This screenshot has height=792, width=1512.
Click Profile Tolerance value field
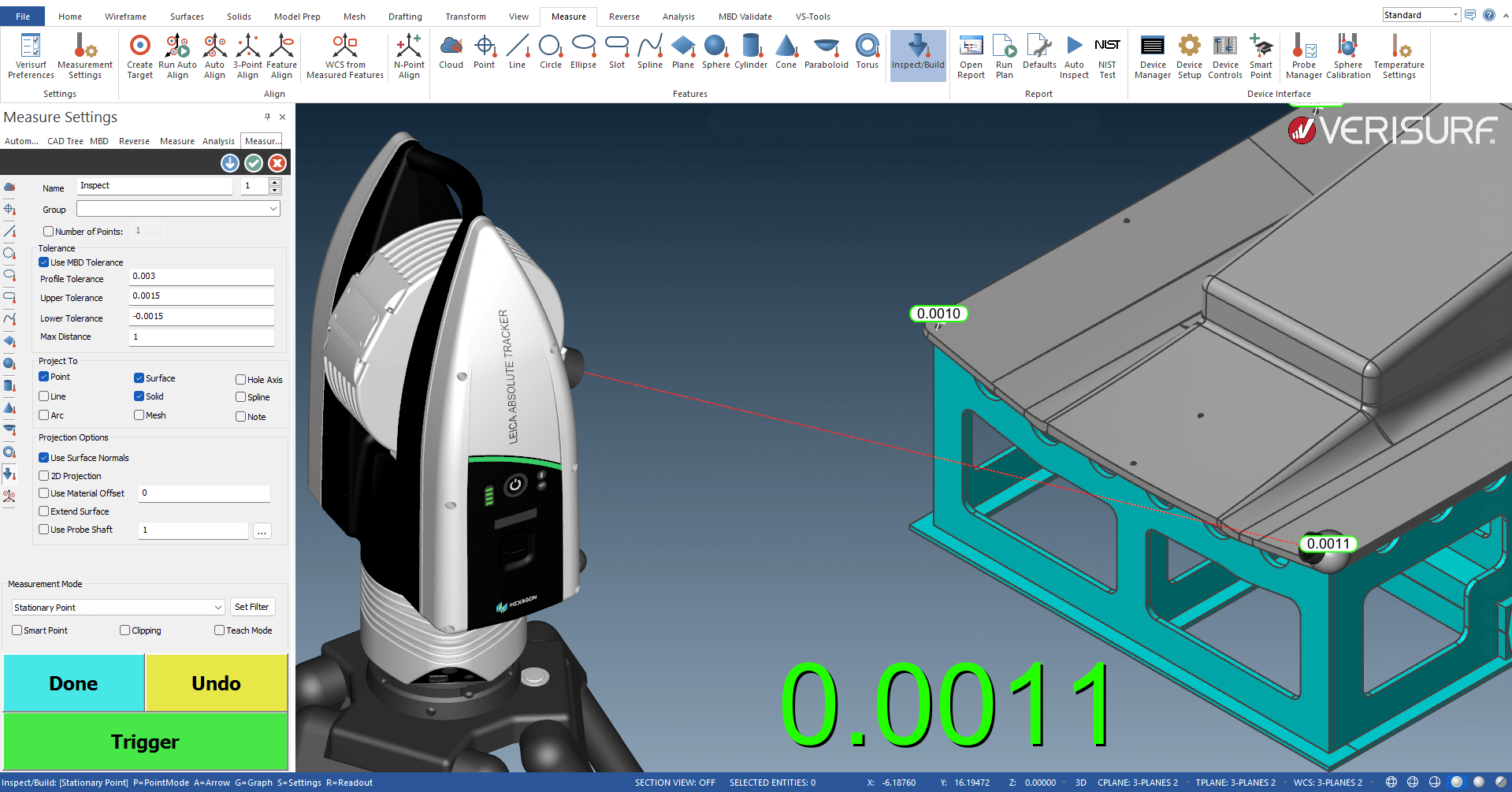[201, 277]
